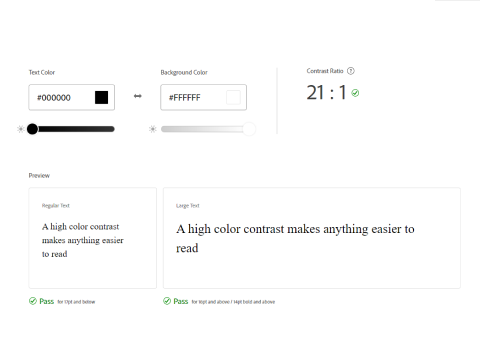The width and height of the screenshot is (480, 364).
Task: Open the Contrast Ratio help icon
Action: tap(351, 71)
